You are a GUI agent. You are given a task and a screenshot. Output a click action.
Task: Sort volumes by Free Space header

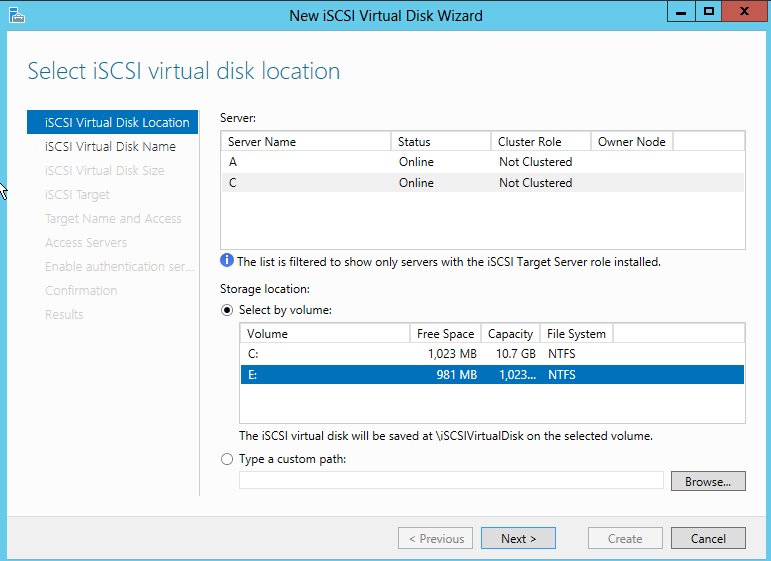click(x=445, y=333)
